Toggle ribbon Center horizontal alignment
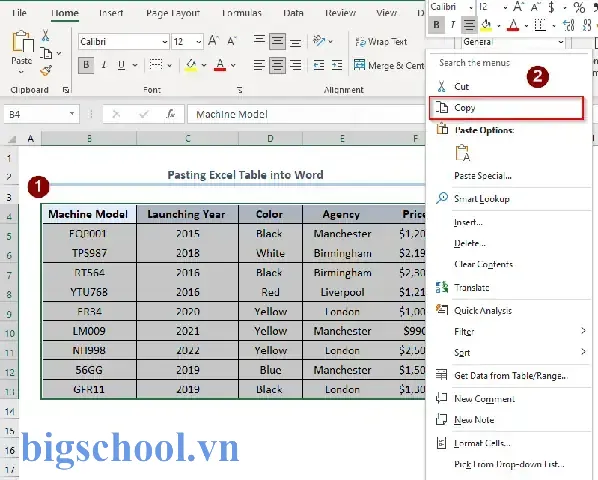 pos(277,65)
